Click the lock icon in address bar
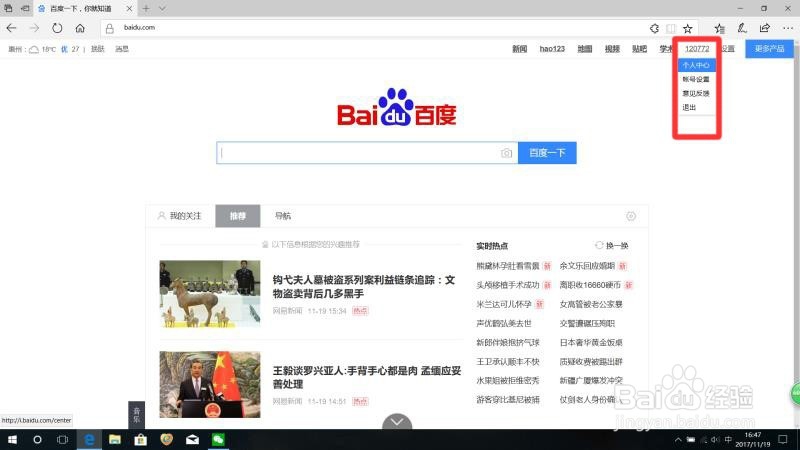 click(x=110, y=29)
